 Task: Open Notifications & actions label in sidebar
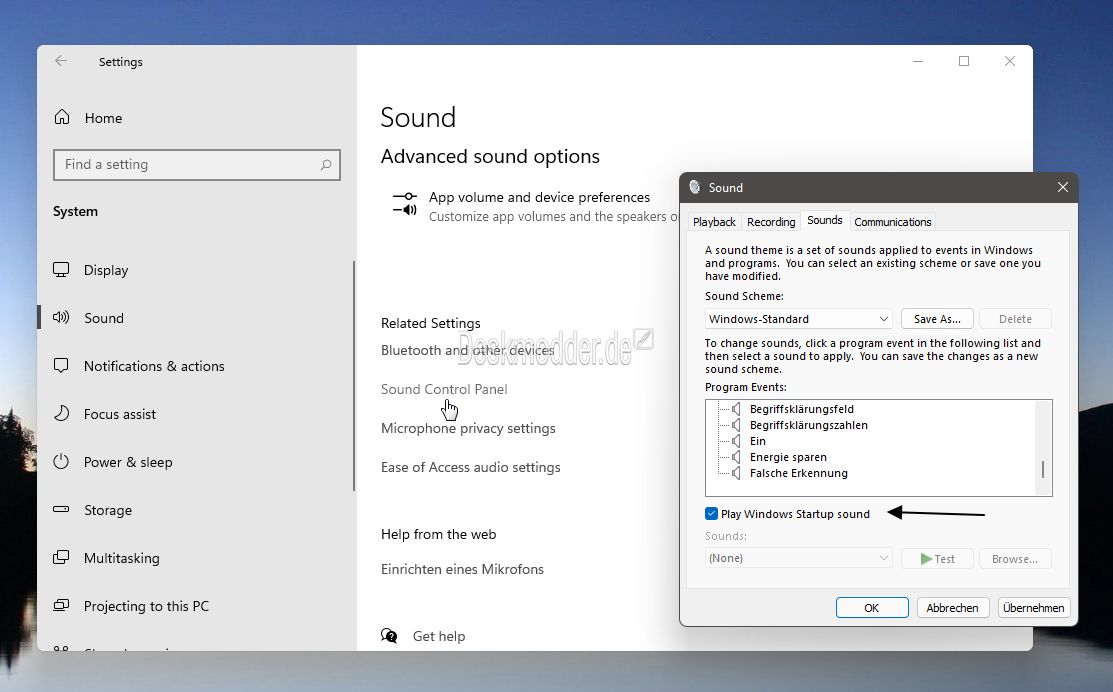tap(154, 366)
